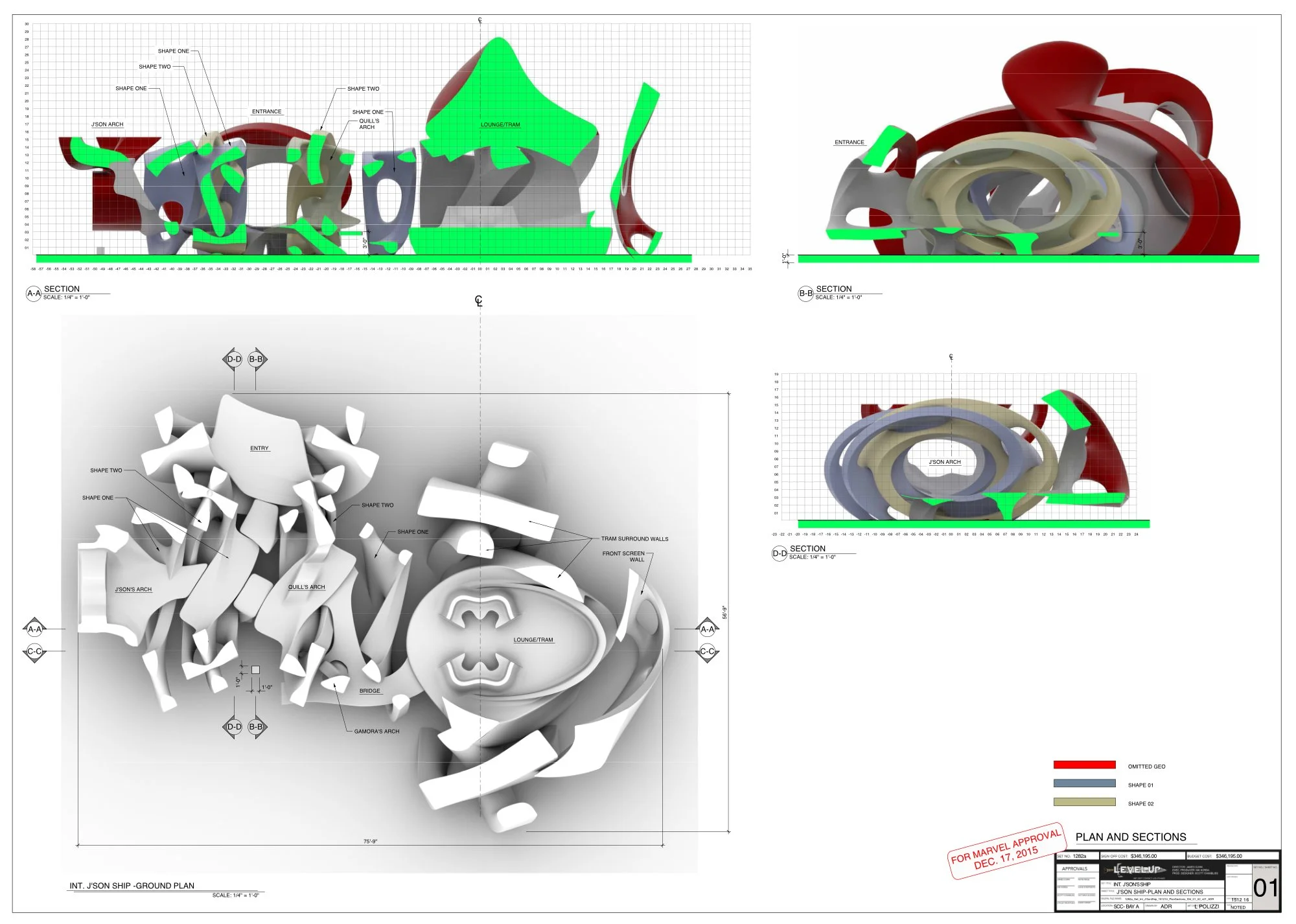Click the A-A circle tag beside SECTION title

[x=34, y=294]
